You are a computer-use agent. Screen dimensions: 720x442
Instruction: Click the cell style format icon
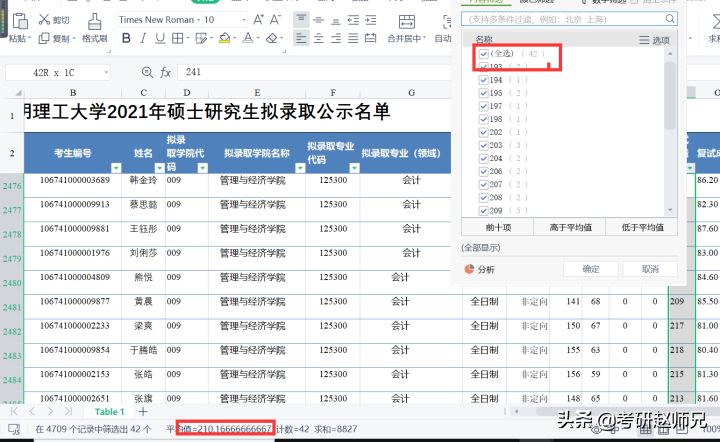click(201, 38)
